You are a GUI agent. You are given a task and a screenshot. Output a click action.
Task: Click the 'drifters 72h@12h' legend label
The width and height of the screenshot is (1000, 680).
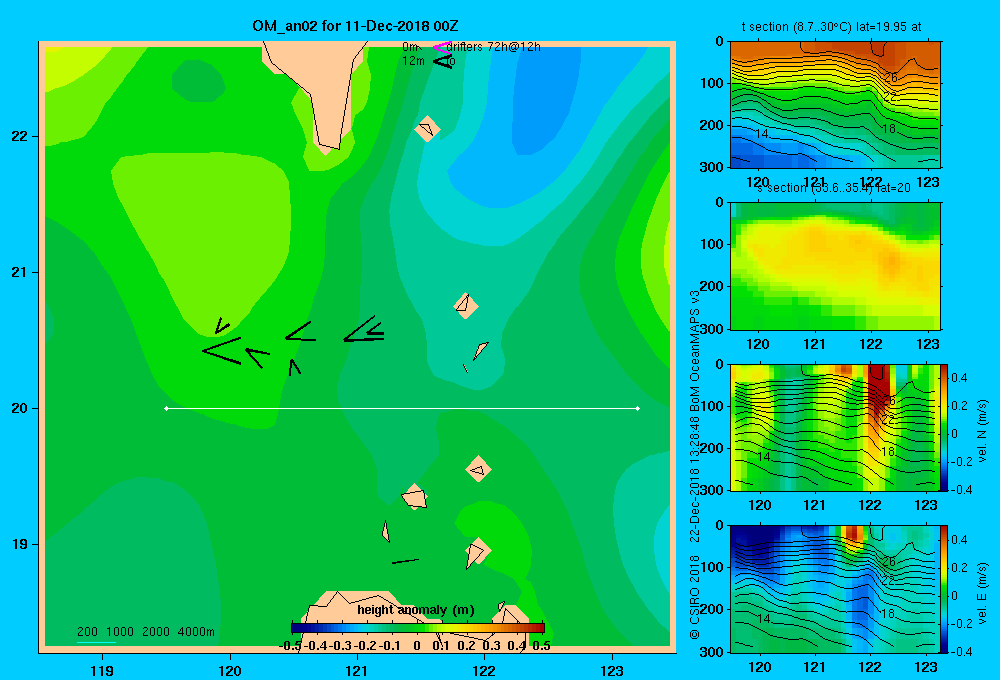click(493, 47)
